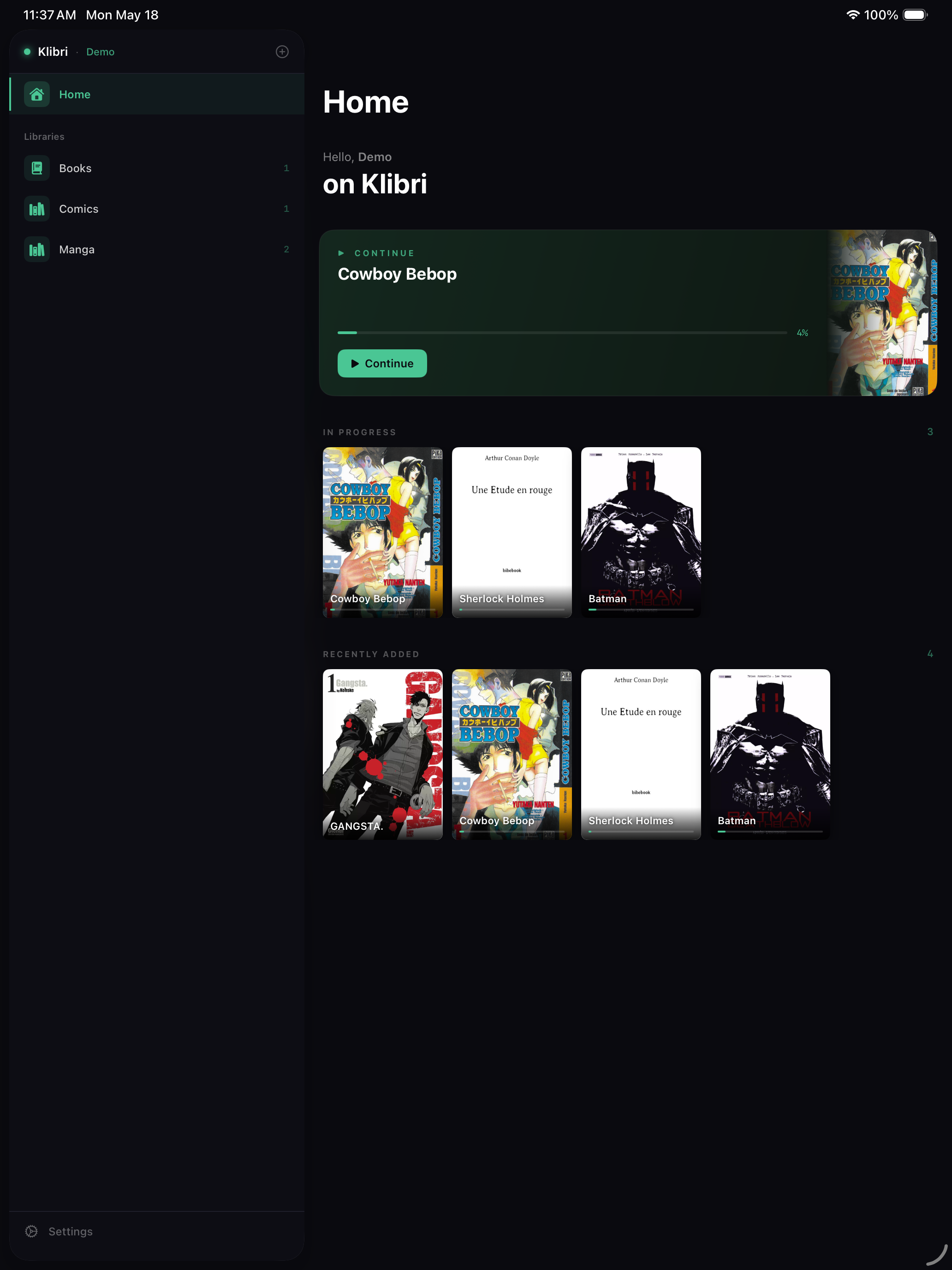Click the Wi-Fi icon in status bar
Screen dimensions: 952x1270
853,15
